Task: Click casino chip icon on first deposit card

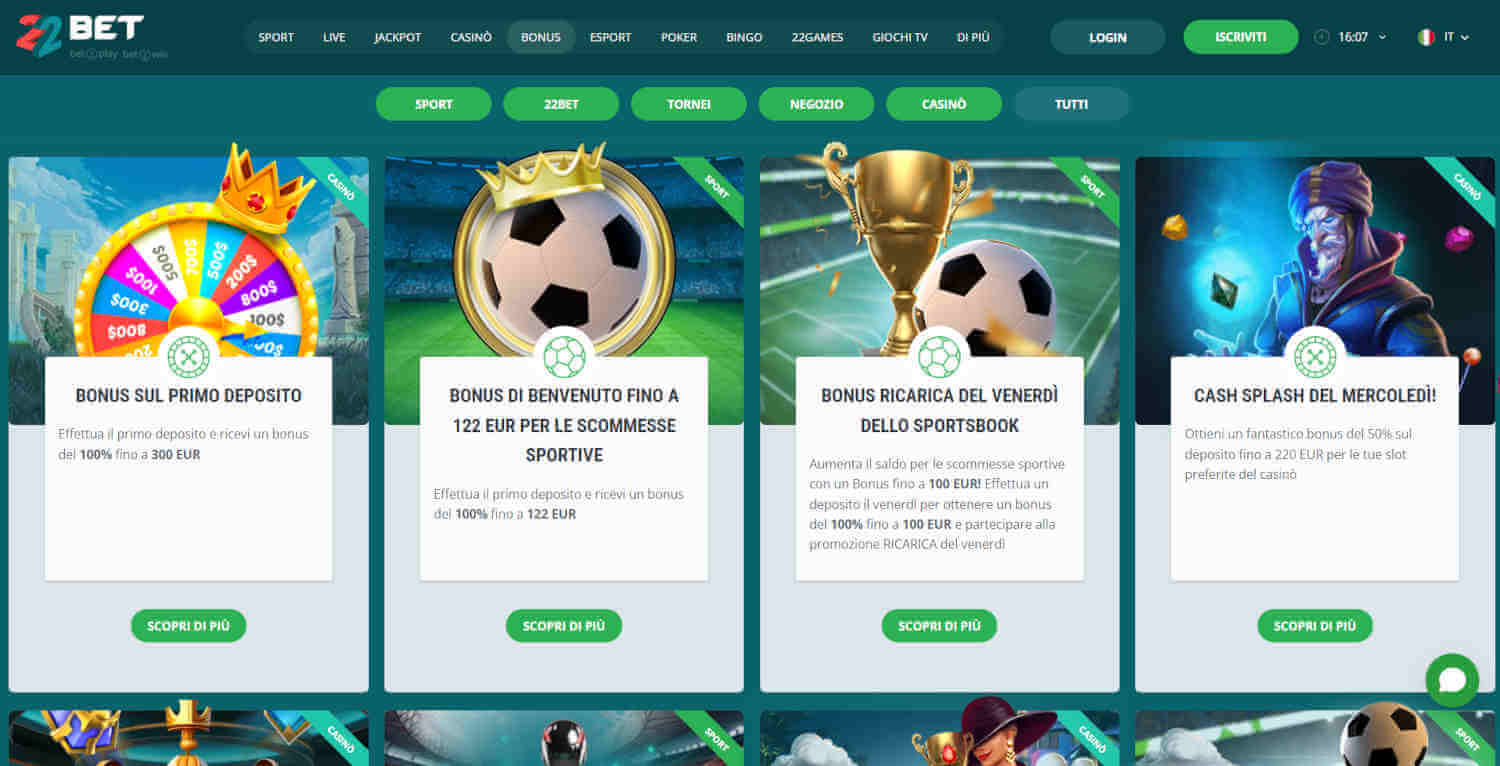Action: [x=189, y=356]
